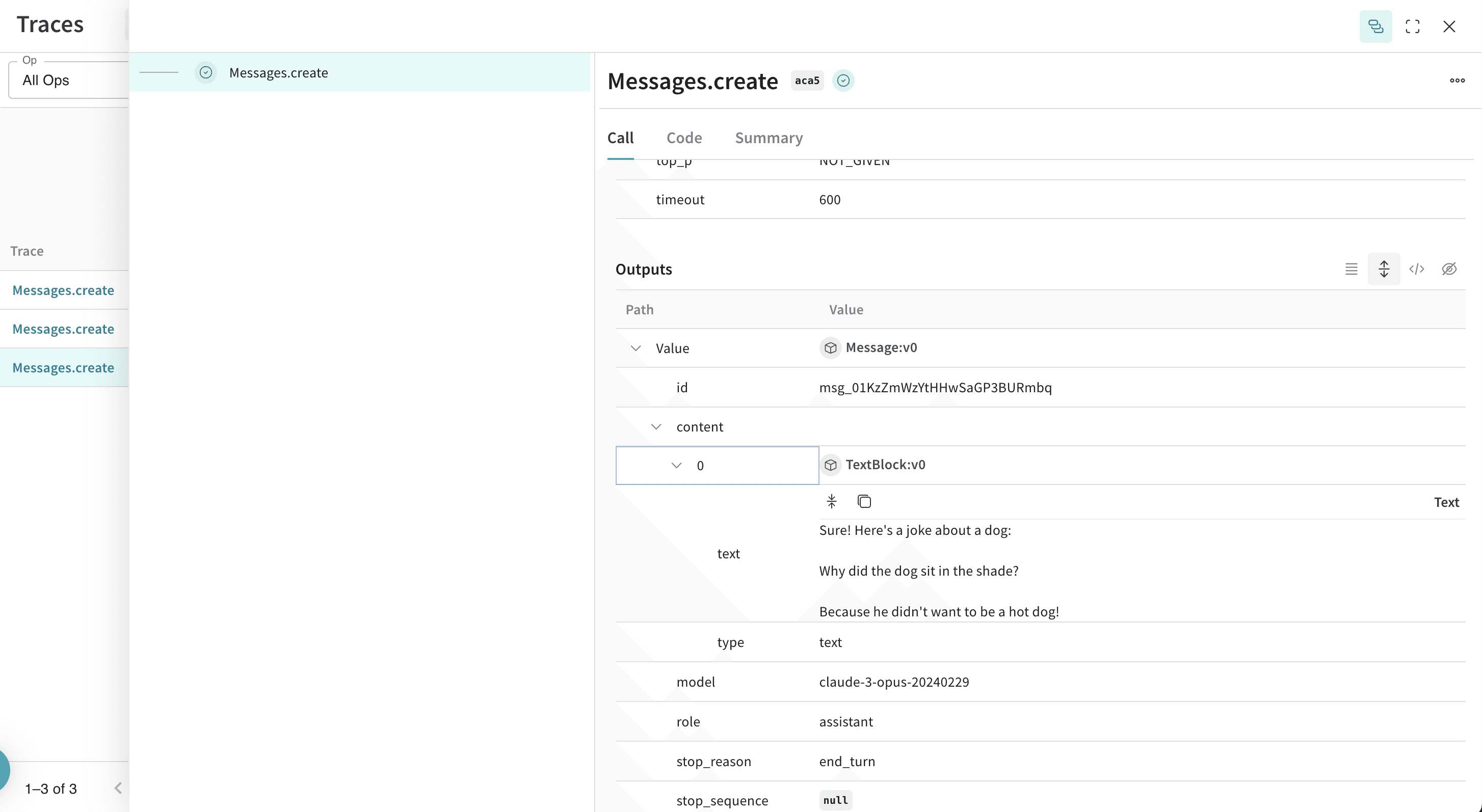Viewport: 1482px width, 812px height.
Task: Switch Outputs to code view
Action: [x=1416, y=268]
